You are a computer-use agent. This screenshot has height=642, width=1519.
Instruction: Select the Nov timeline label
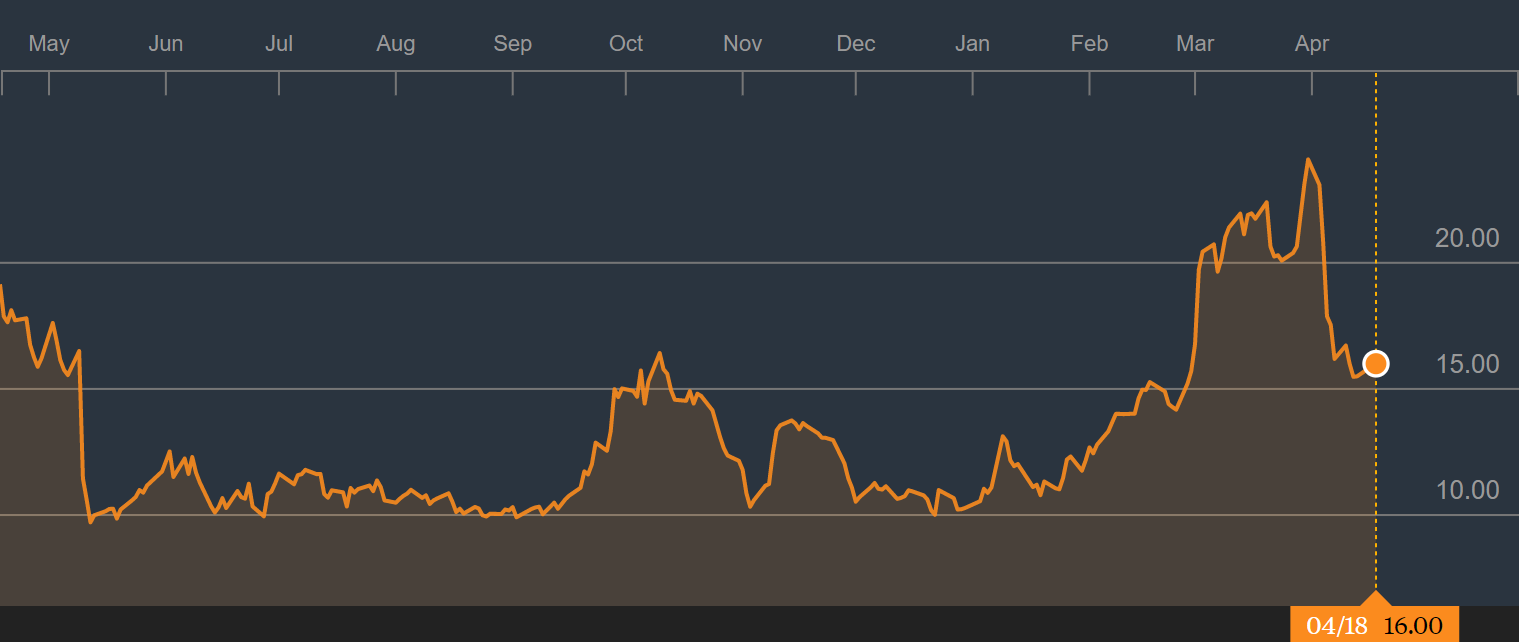click(742, 44)
